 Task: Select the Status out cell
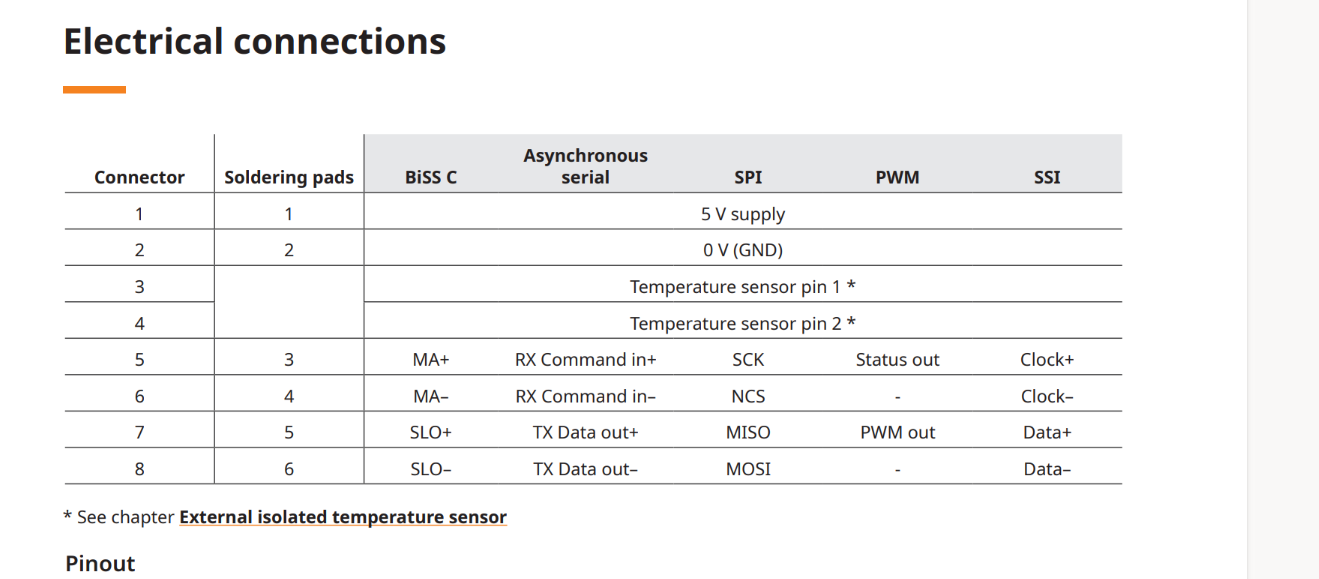(898, 360)
